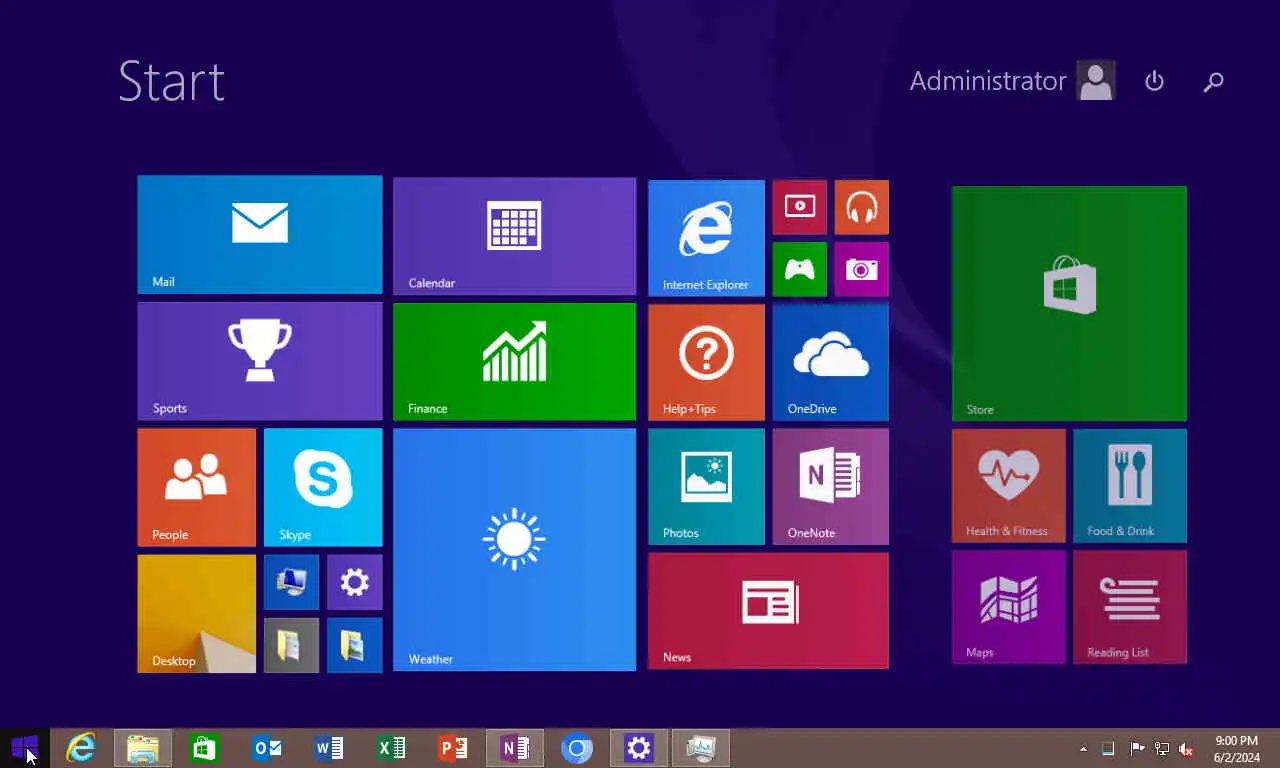Open the Store icon on the taskbar

205,748
